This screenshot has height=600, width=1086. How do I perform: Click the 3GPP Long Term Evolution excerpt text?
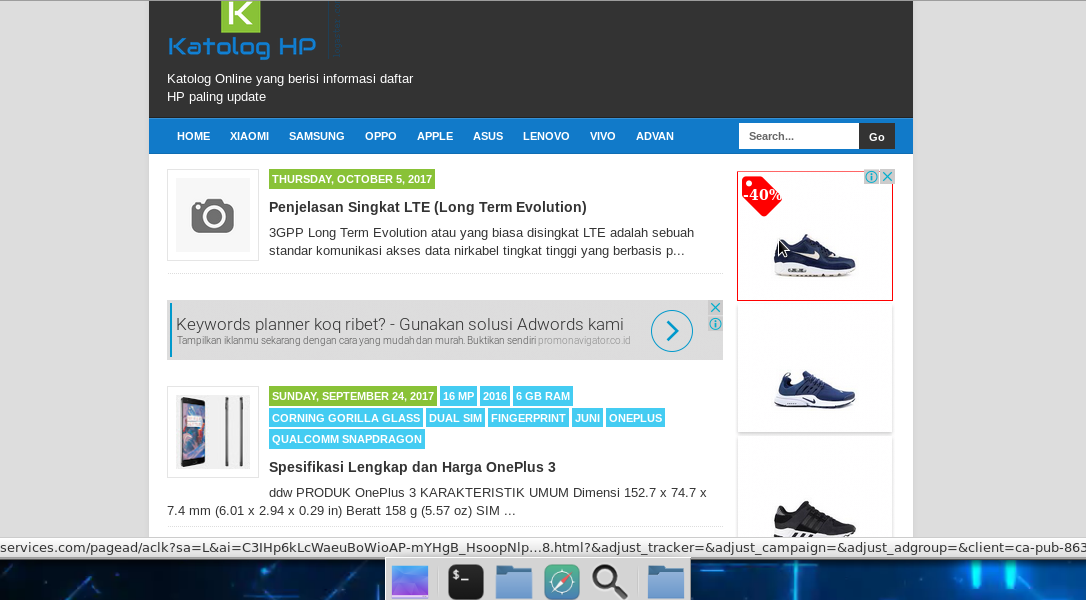click(x=481, y=242)
